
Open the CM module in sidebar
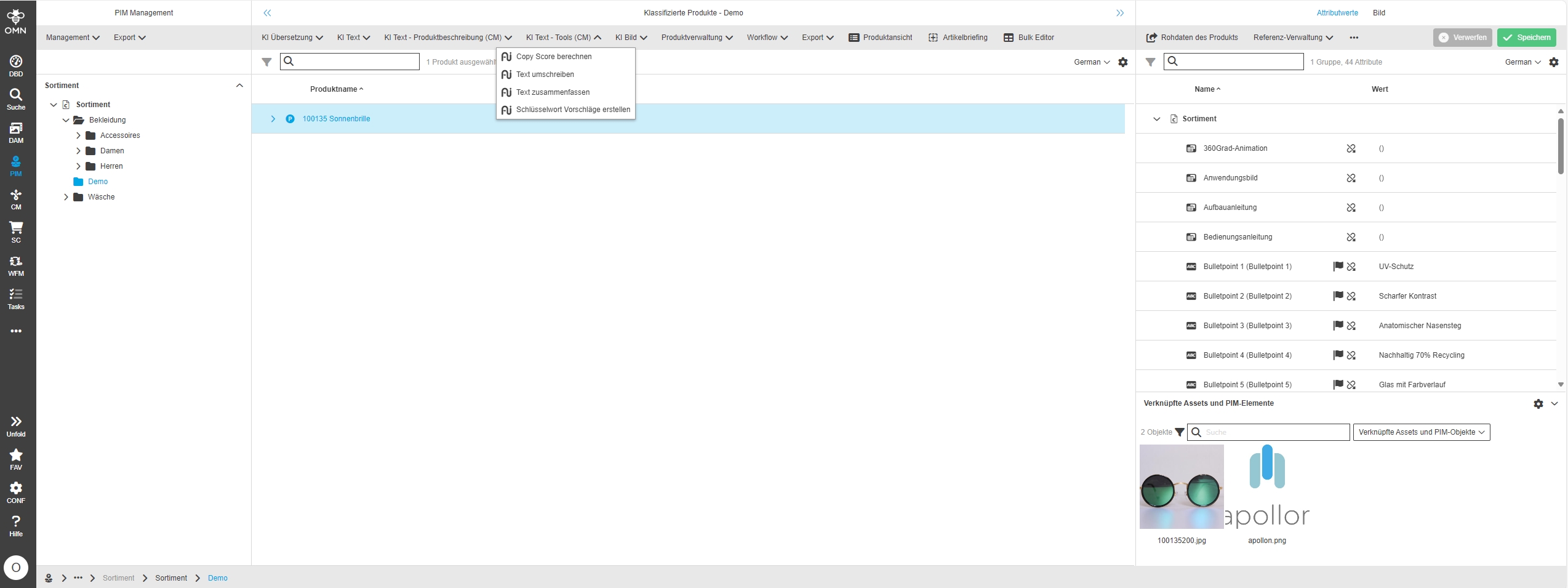pyautogui.click(x=16, y=199)
